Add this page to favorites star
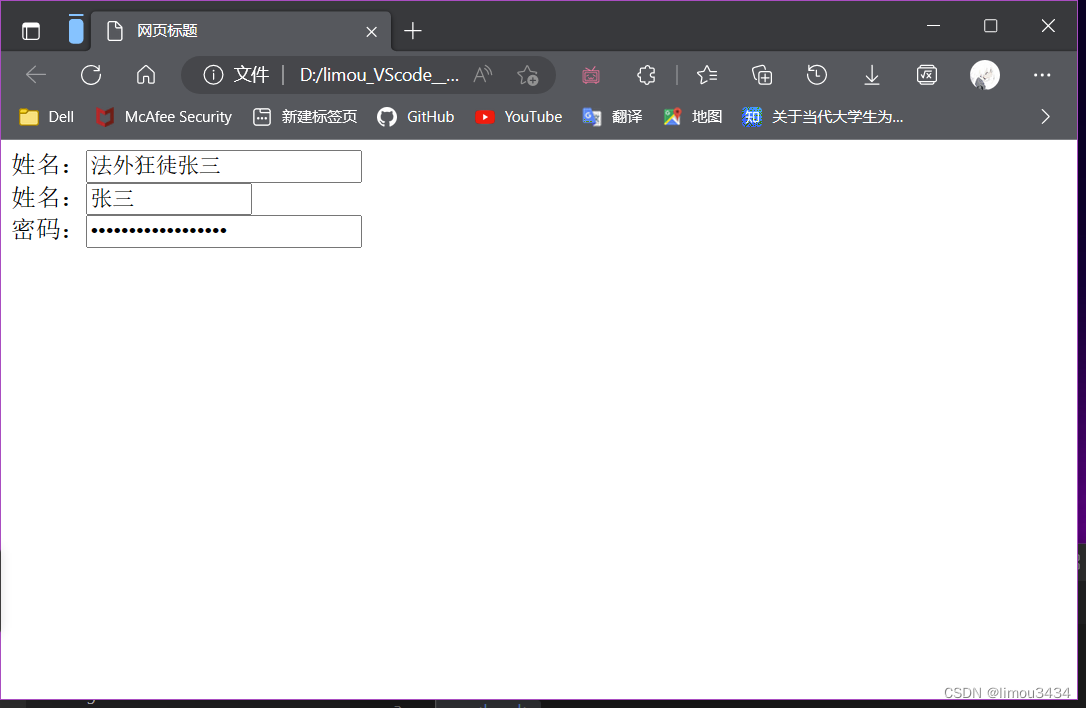The image size is (1086, 708). click(527, 75)
